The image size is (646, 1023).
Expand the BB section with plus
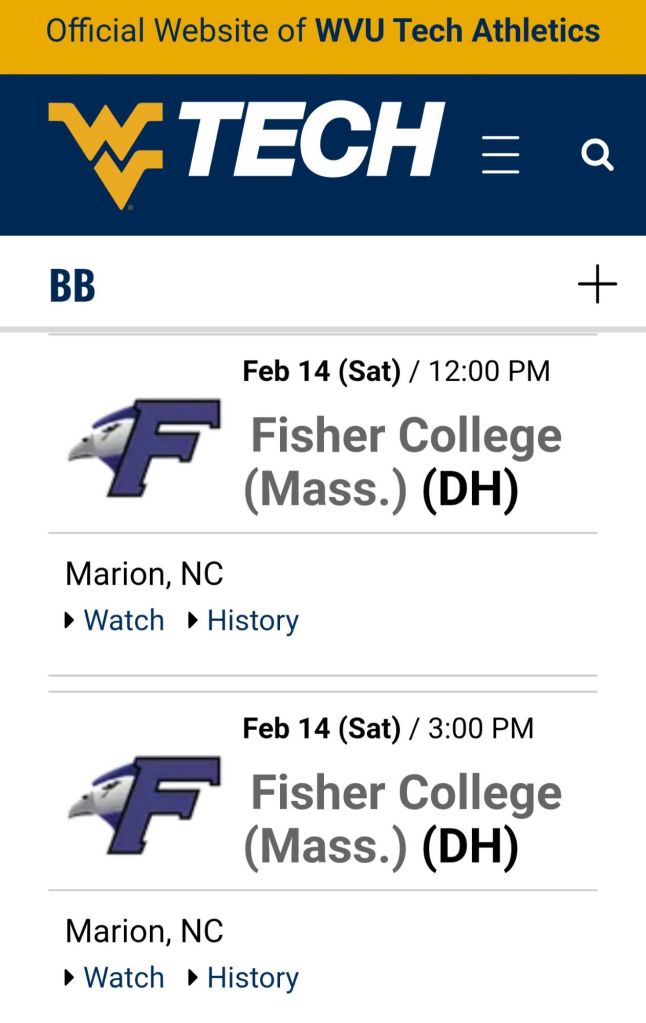coord(597,285)
